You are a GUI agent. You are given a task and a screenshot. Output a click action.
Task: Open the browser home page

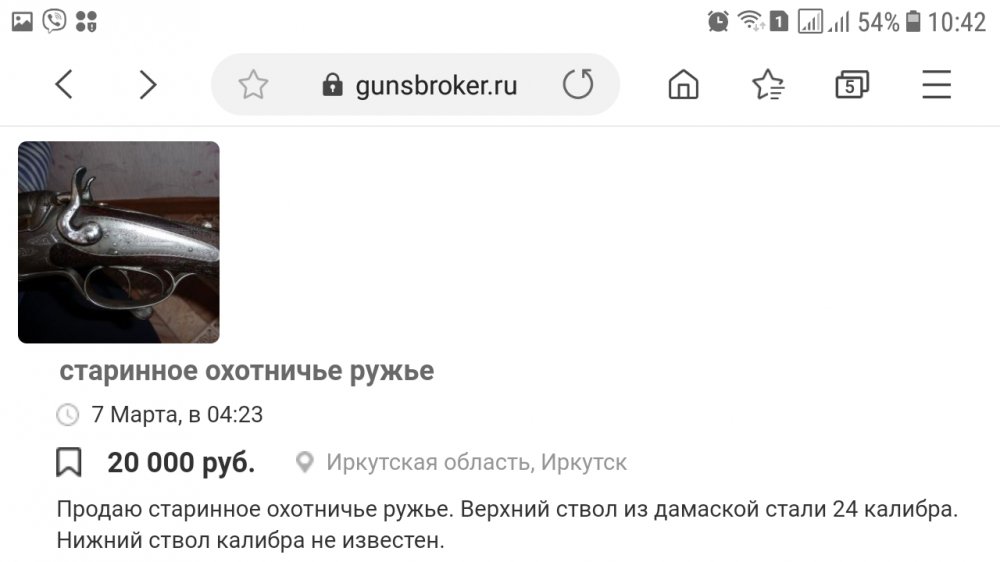pyautogui.click(x=683, y=85)
